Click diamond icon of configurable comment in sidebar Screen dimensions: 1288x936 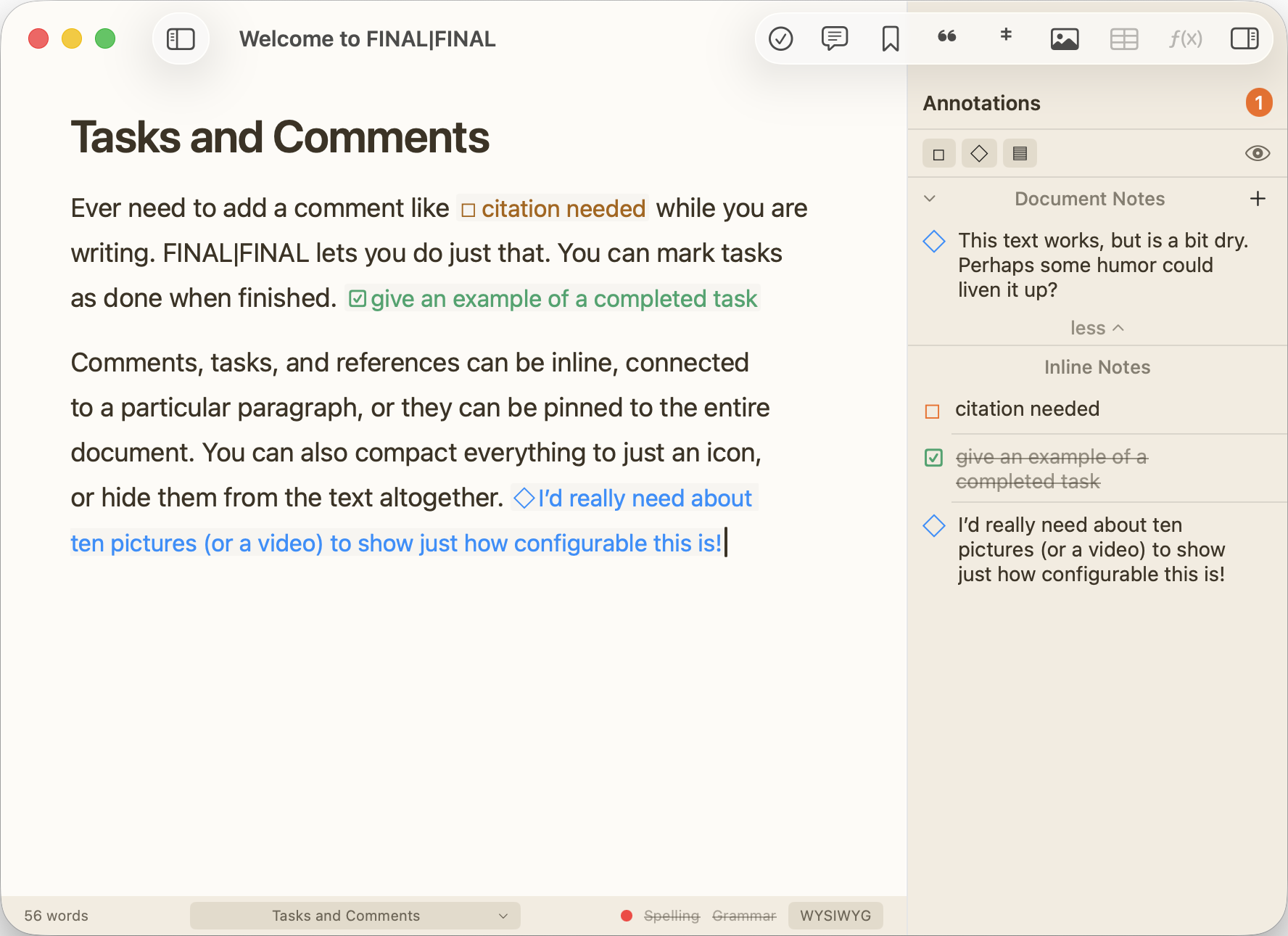(934, 525)
